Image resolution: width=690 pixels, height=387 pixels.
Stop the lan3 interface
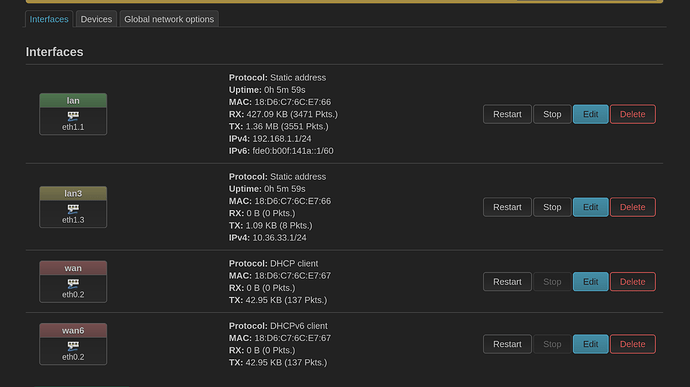(552, 207)
